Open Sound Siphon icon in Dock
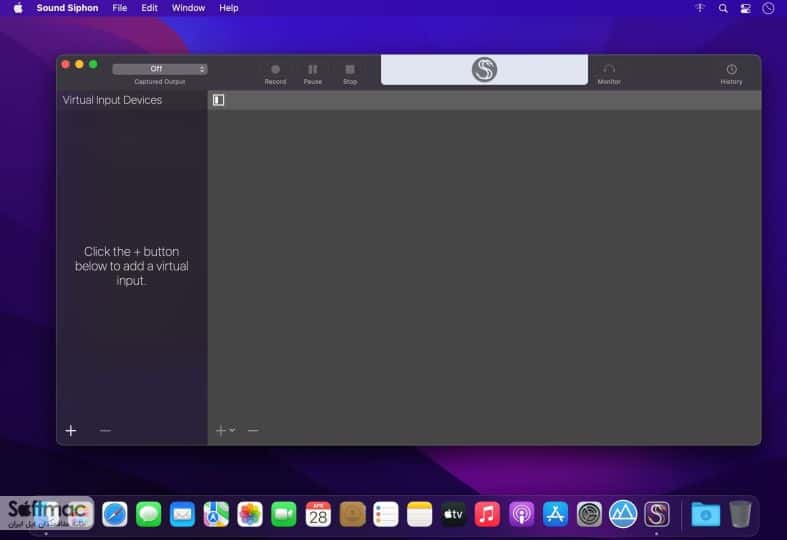The height and width of the screenshot is (540, 787). (657, 514)
